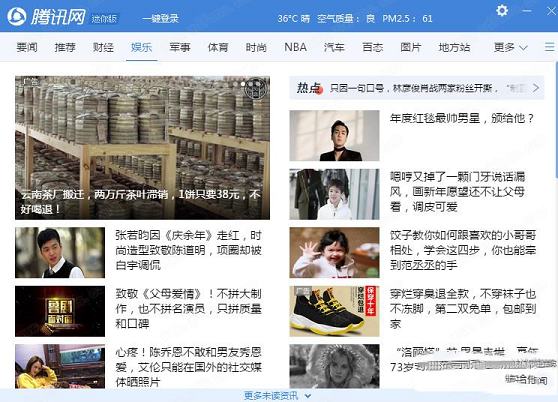Expand the 更多 categories dropdown

(x=510, y=47)
